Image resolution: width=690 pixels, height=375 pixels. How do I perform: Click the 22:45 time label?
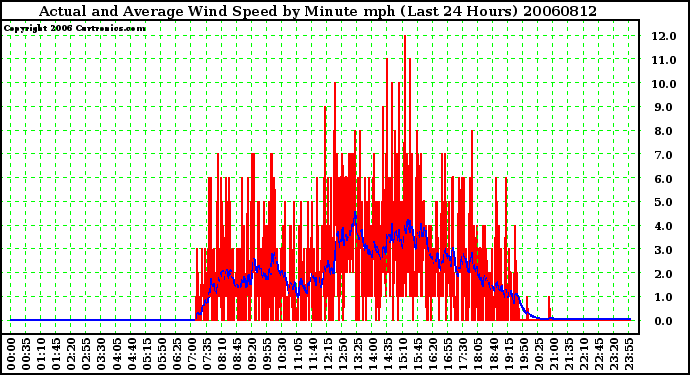click(599, 355)
